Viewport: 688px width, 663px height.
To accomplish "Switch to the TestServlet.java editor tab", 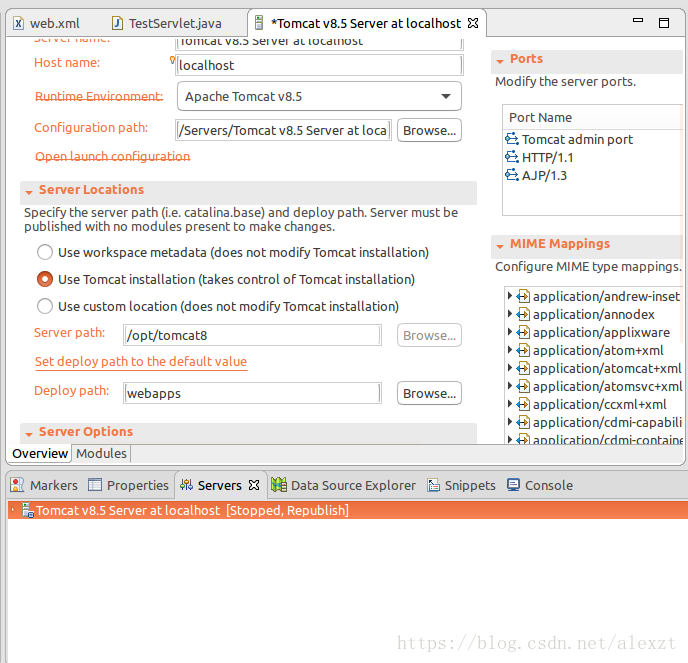I will [x=167, y=23].
